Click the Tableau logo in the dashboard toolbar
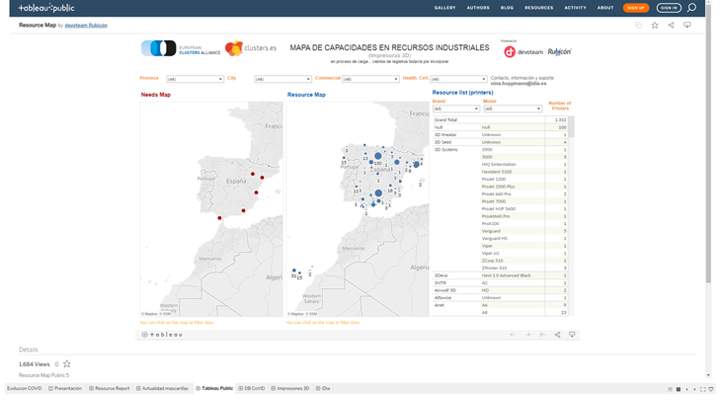The width and height of the screenshot is (720, 400). [162, 335]
